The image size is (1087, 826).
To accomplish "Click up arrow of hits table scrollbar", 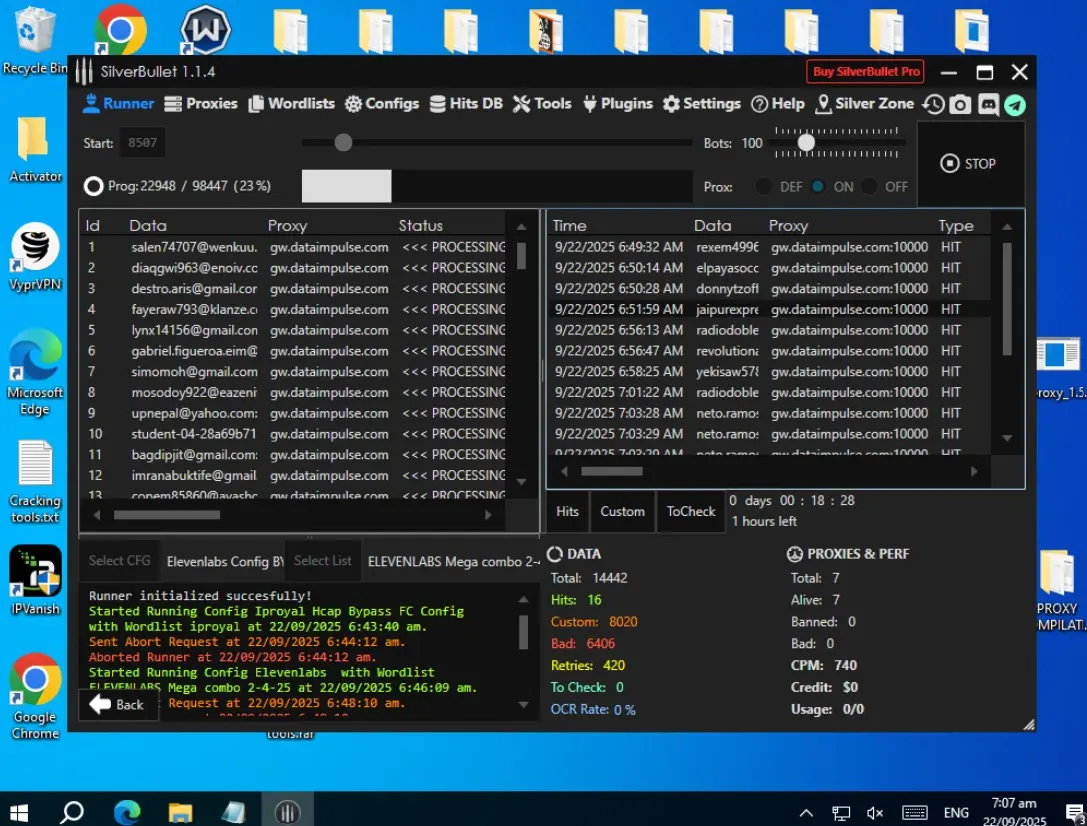I will coord(1007,227).
